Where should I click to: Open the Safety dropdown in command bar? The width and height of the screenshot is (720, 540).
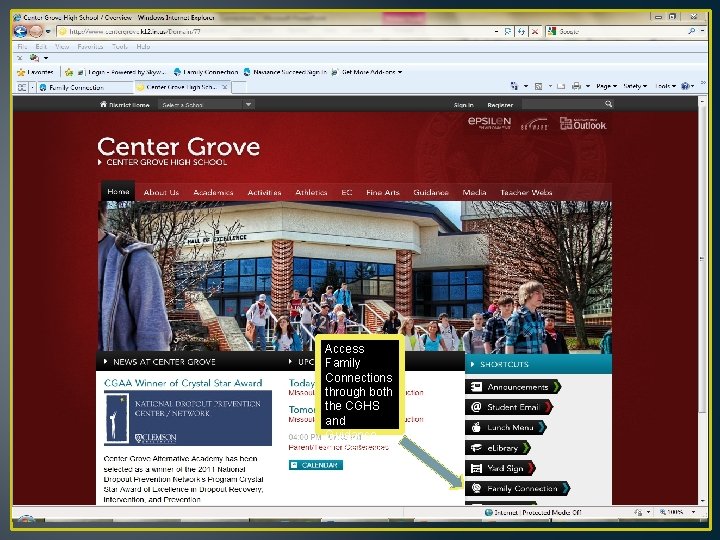635,86
